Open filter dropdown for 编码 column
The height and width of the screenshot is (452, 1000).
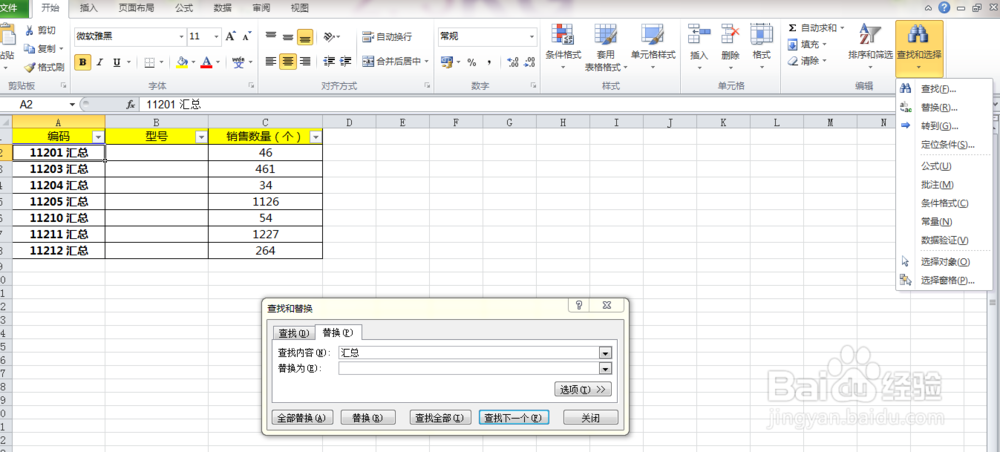click(98, 137)
